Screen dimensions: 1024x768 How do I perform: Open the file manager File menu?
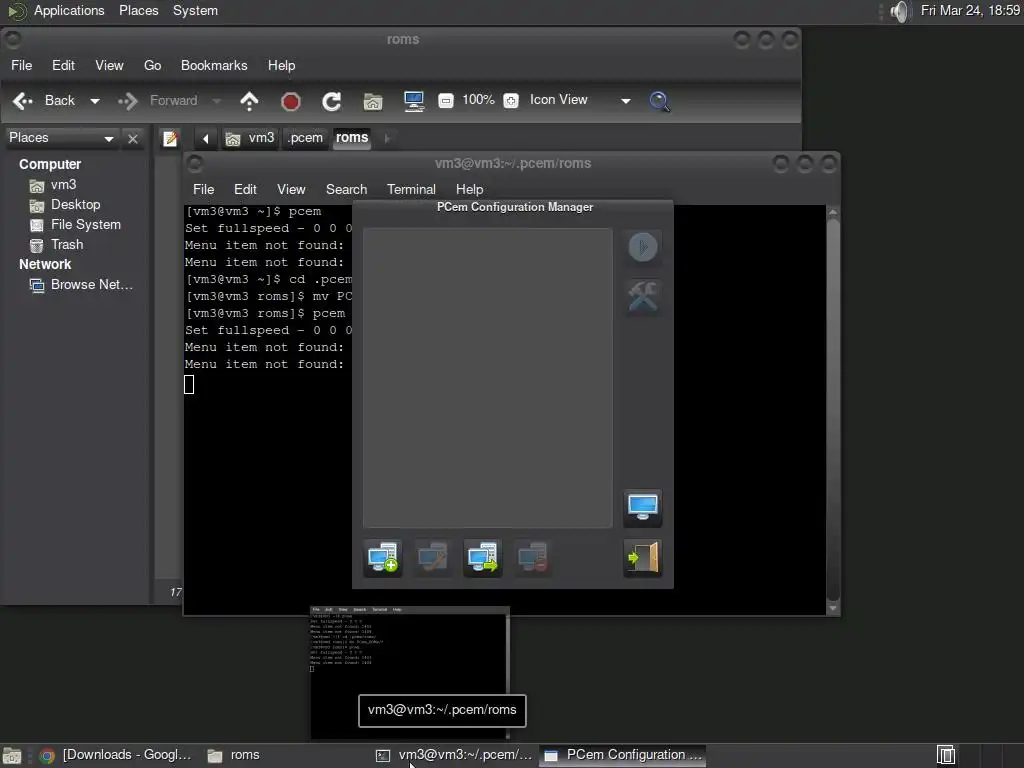(22, 65)
